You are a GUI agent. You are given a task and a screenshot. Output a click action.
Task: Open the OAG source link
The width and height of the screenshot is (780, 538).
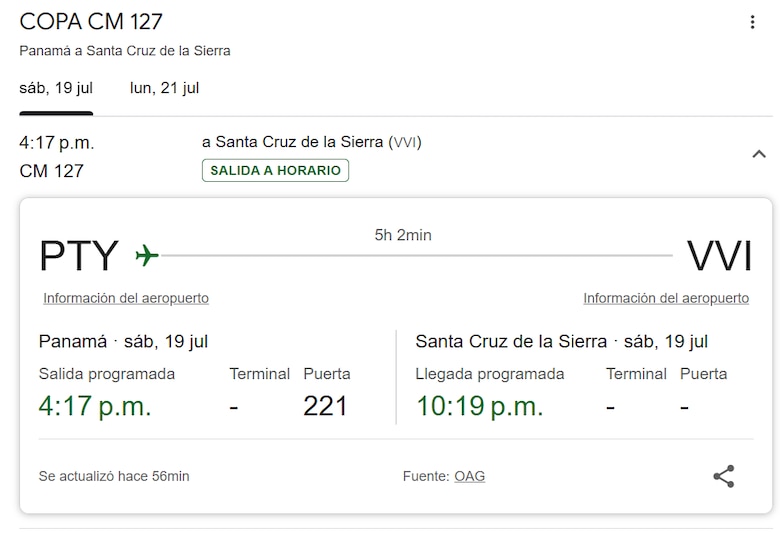coord(470,476)
